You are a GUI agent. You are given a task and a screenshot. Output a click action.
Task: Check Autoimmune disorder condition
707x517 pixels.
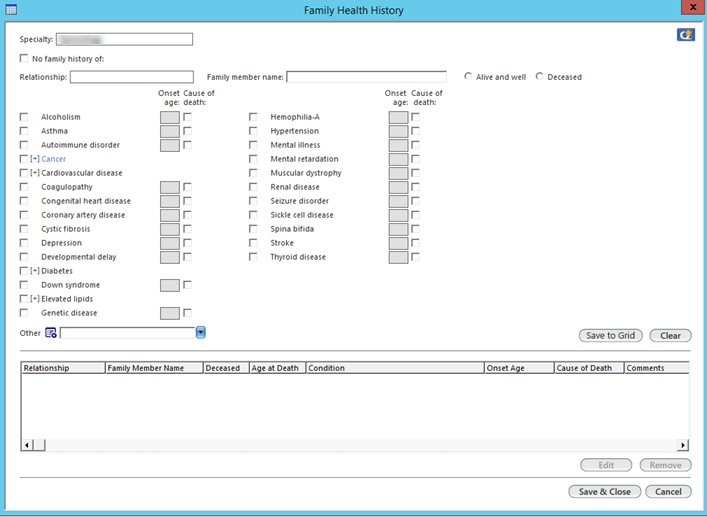[x=24, y=145]
